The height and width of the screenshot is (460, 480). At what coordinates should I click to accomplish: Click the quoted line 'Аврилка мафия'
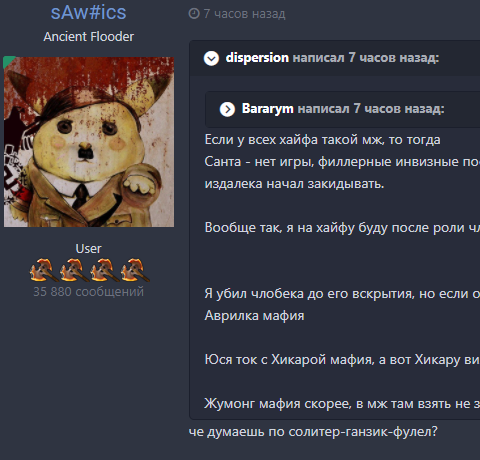click(x=254, y=315)
